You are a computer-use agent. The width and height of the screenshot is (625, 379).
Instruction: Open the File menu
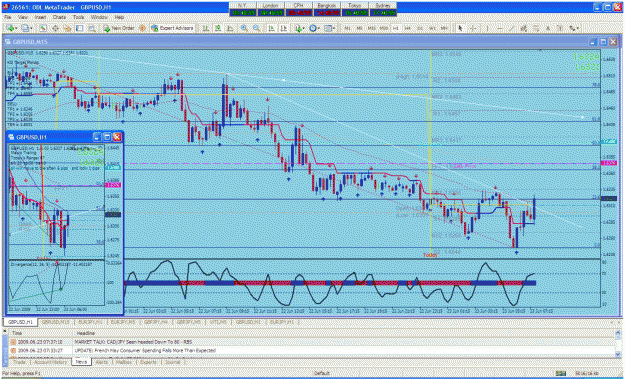tap(7, 18)
